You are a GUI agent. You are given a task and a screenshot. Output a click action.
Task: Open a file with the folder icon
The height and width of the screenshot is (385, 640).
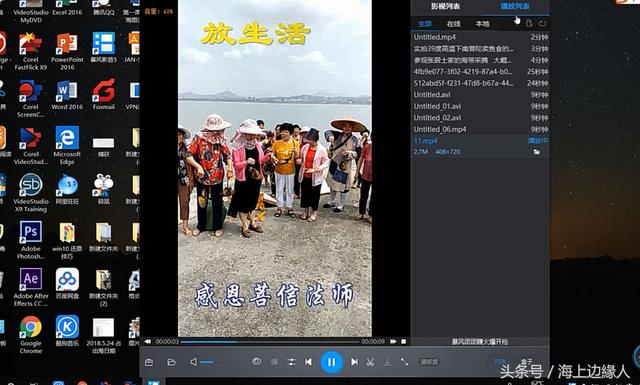[x=171, y=362]
